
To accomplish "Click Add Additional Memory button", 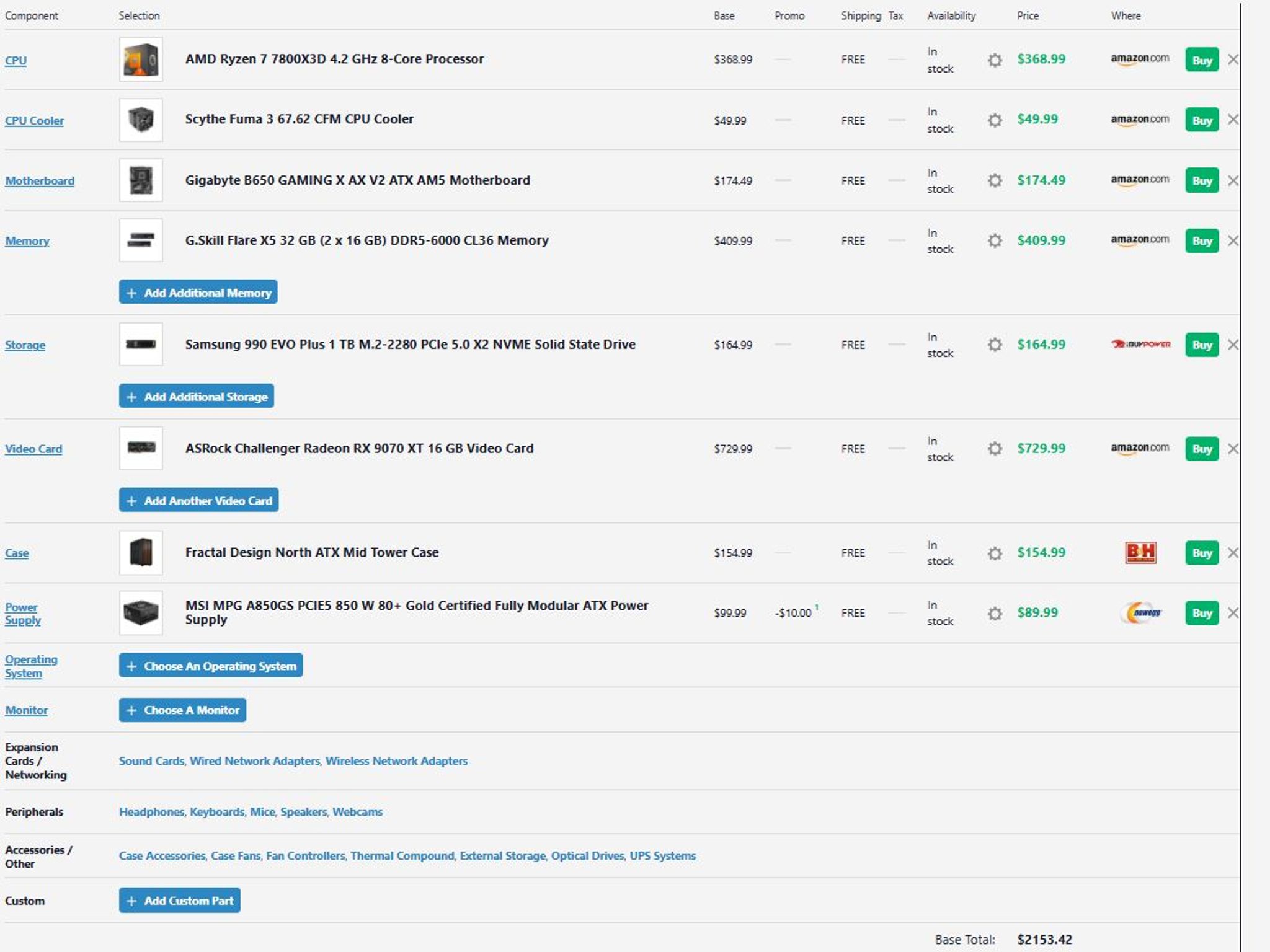I will [x=198, y=292].
